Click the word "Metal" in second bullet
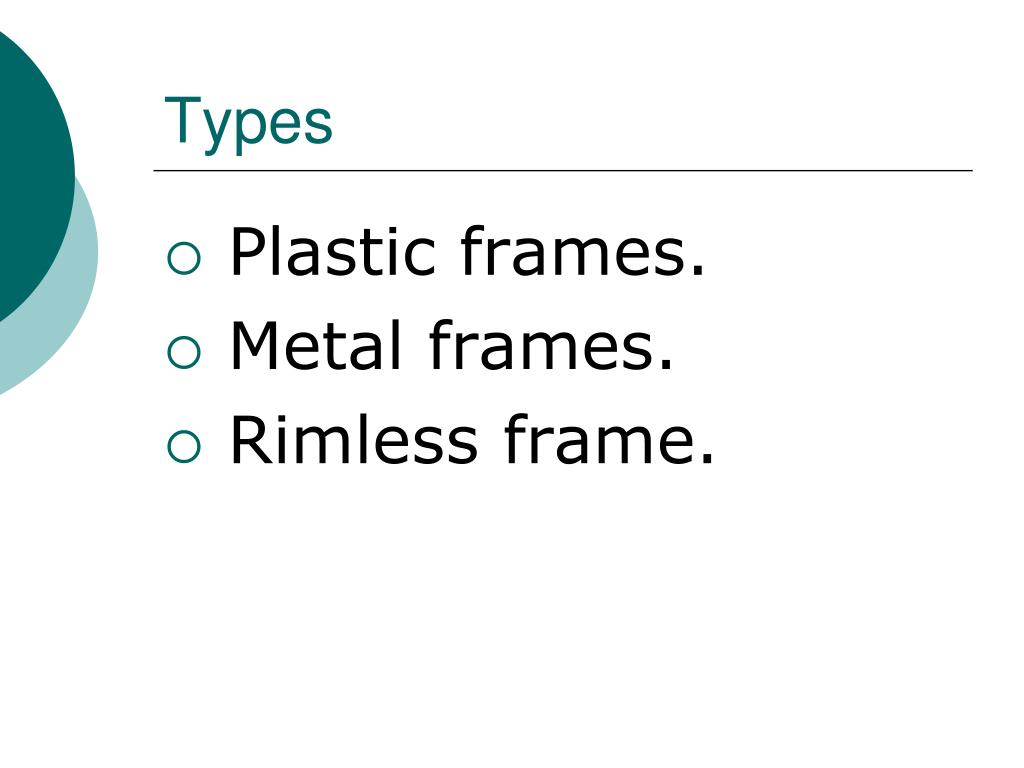The height and width of the screenshot is (768, 1024). click(315, 345)
